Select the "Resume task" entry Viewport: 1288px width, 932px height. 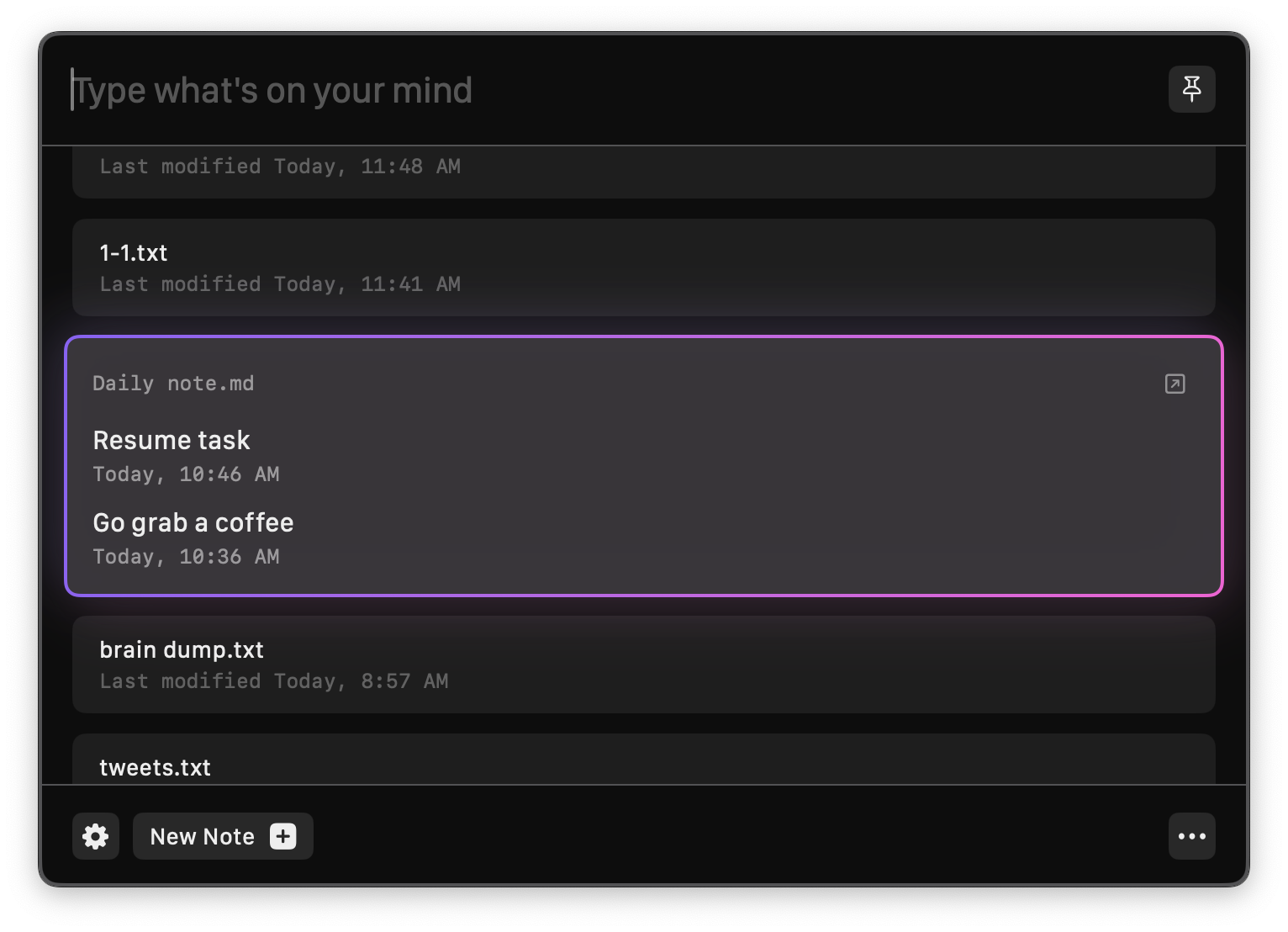coord(172,440)
